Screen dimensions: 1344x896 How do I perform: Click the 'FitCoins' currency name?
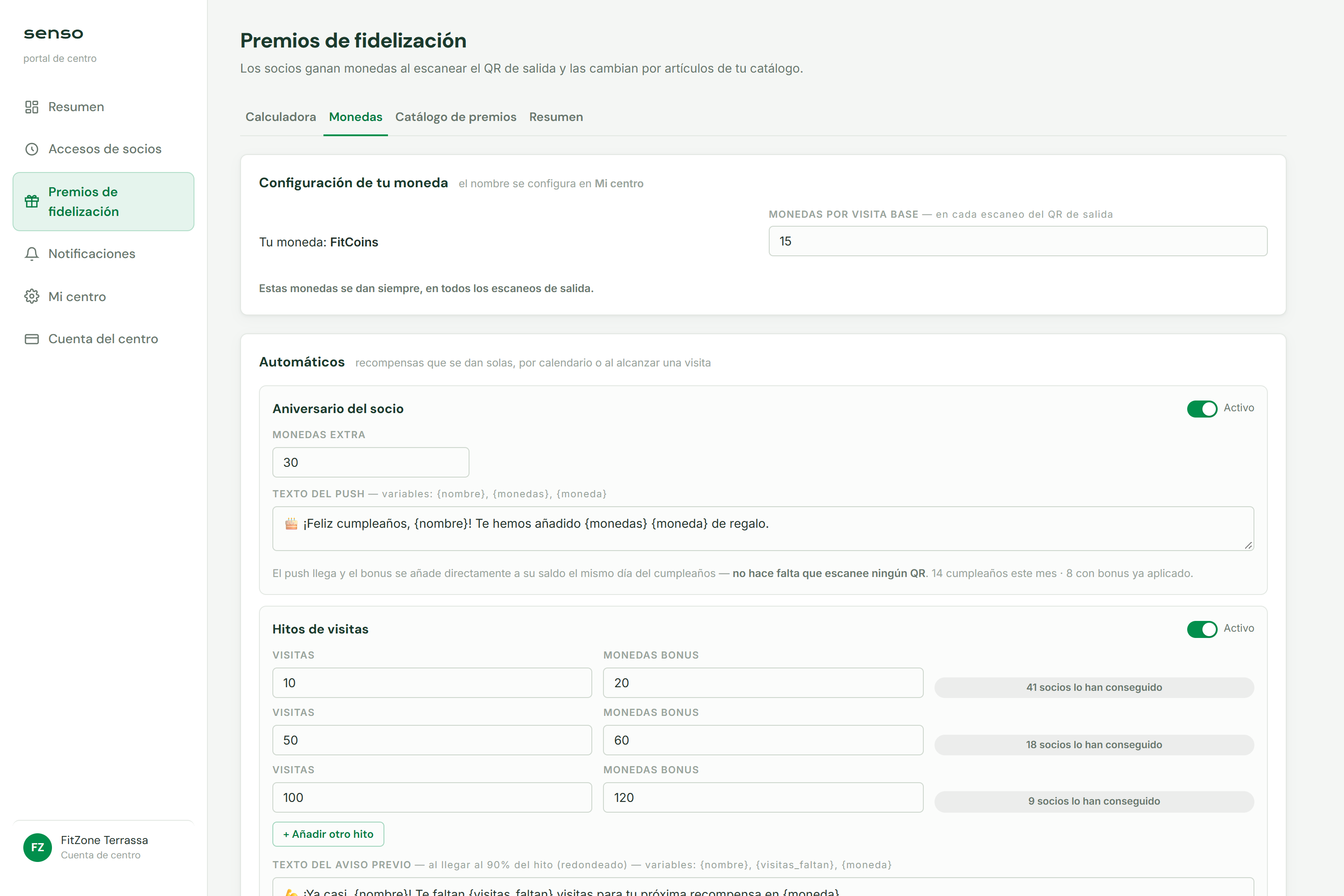(x=354, y=242)
